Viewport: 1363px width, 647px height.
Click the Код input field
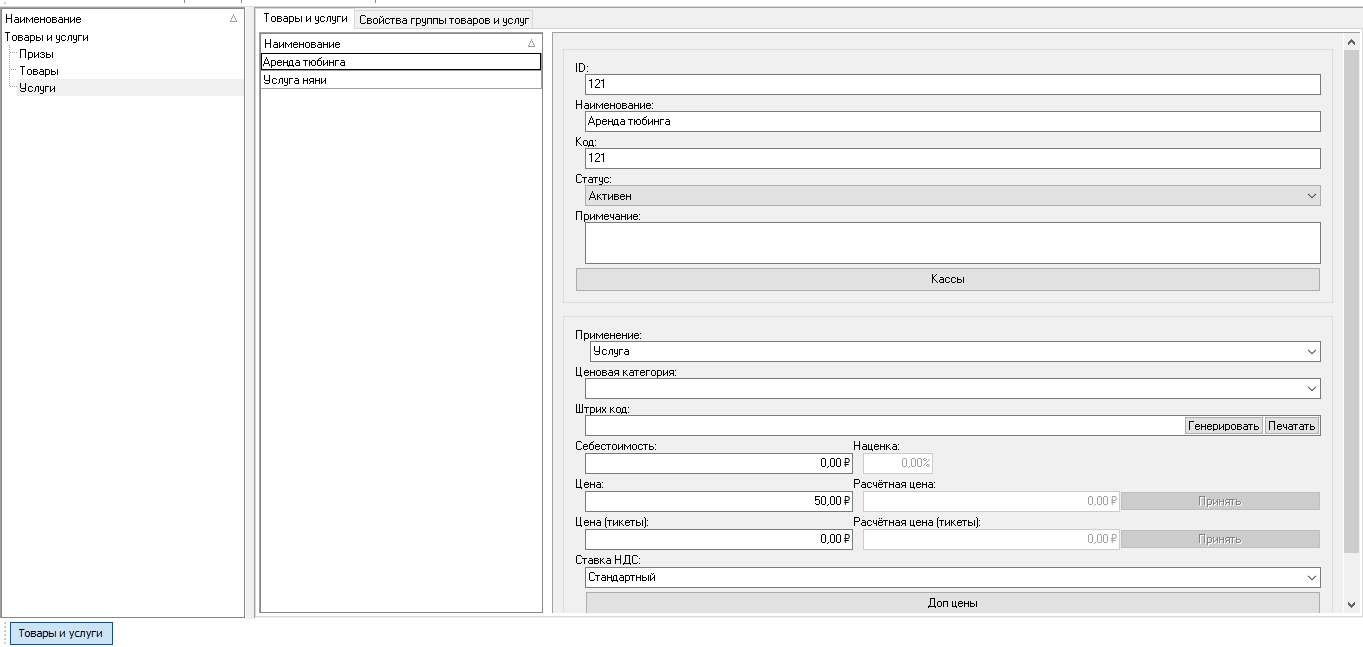tap(952, 158)
